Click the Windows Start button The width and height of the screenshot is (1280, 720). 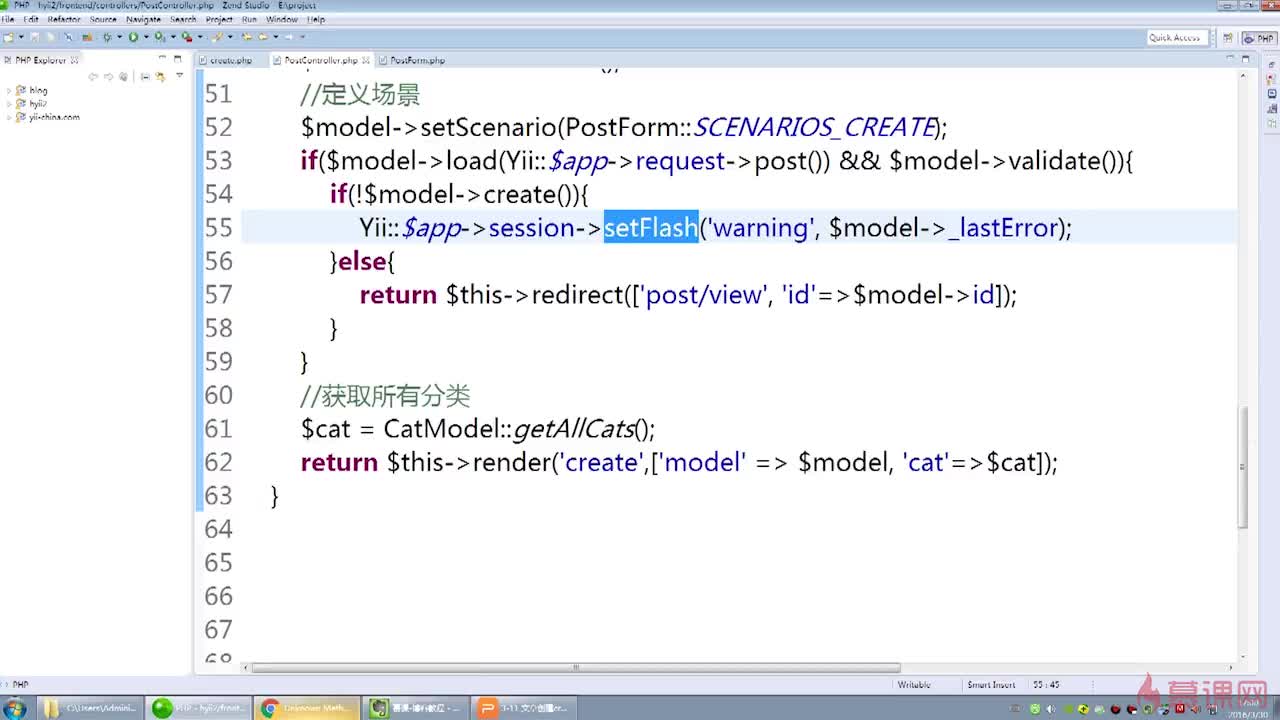(x=15, y=708)
